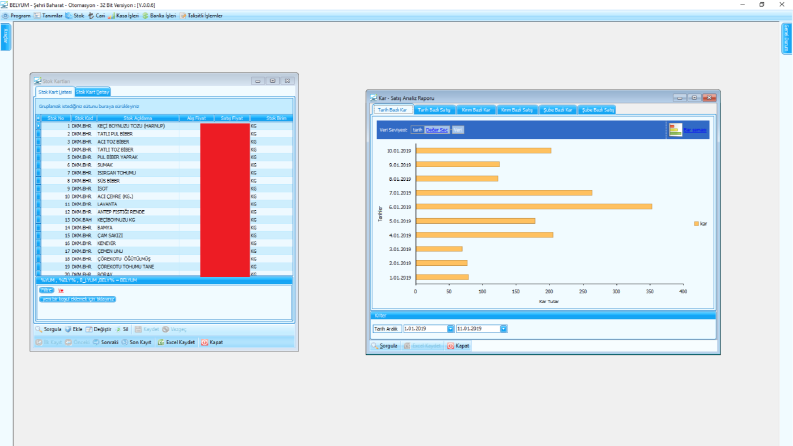Open the start date dropdown 1-01-2019

[450, 329]
